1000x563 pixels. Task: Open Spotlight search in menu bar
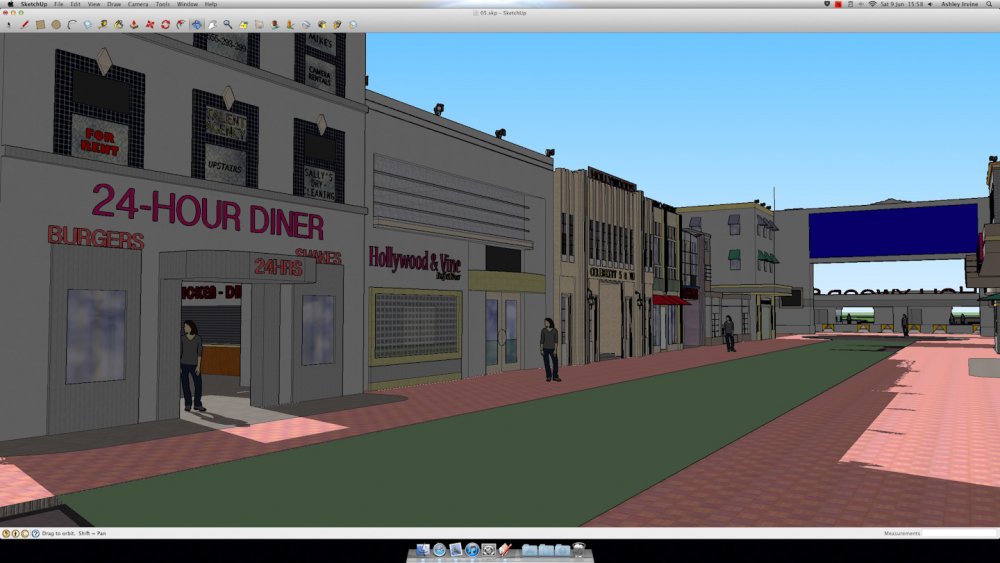(x=989, y=4)
